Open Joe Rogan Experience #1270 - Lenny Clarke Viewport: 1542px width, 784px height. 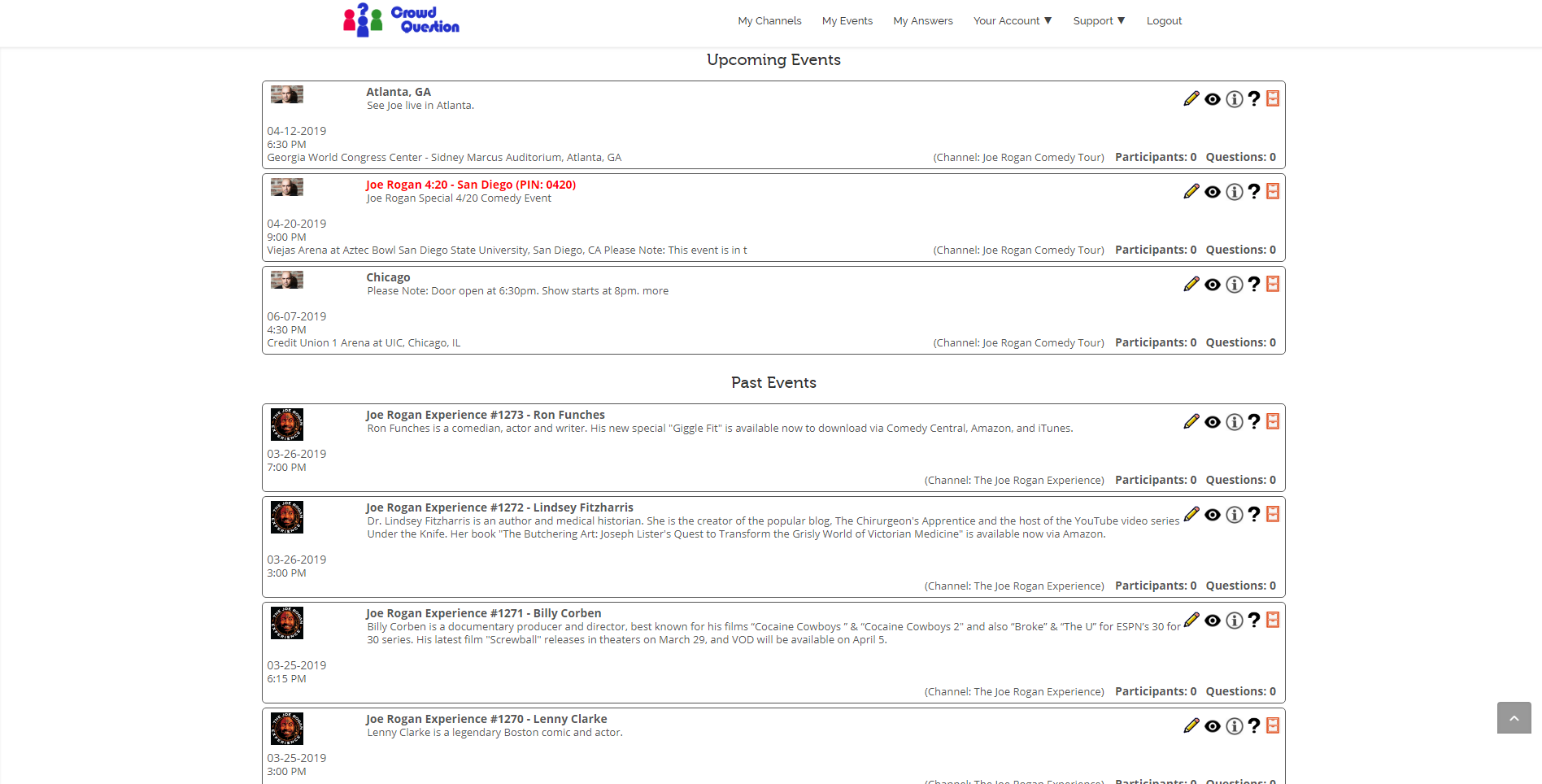[486, 719]
